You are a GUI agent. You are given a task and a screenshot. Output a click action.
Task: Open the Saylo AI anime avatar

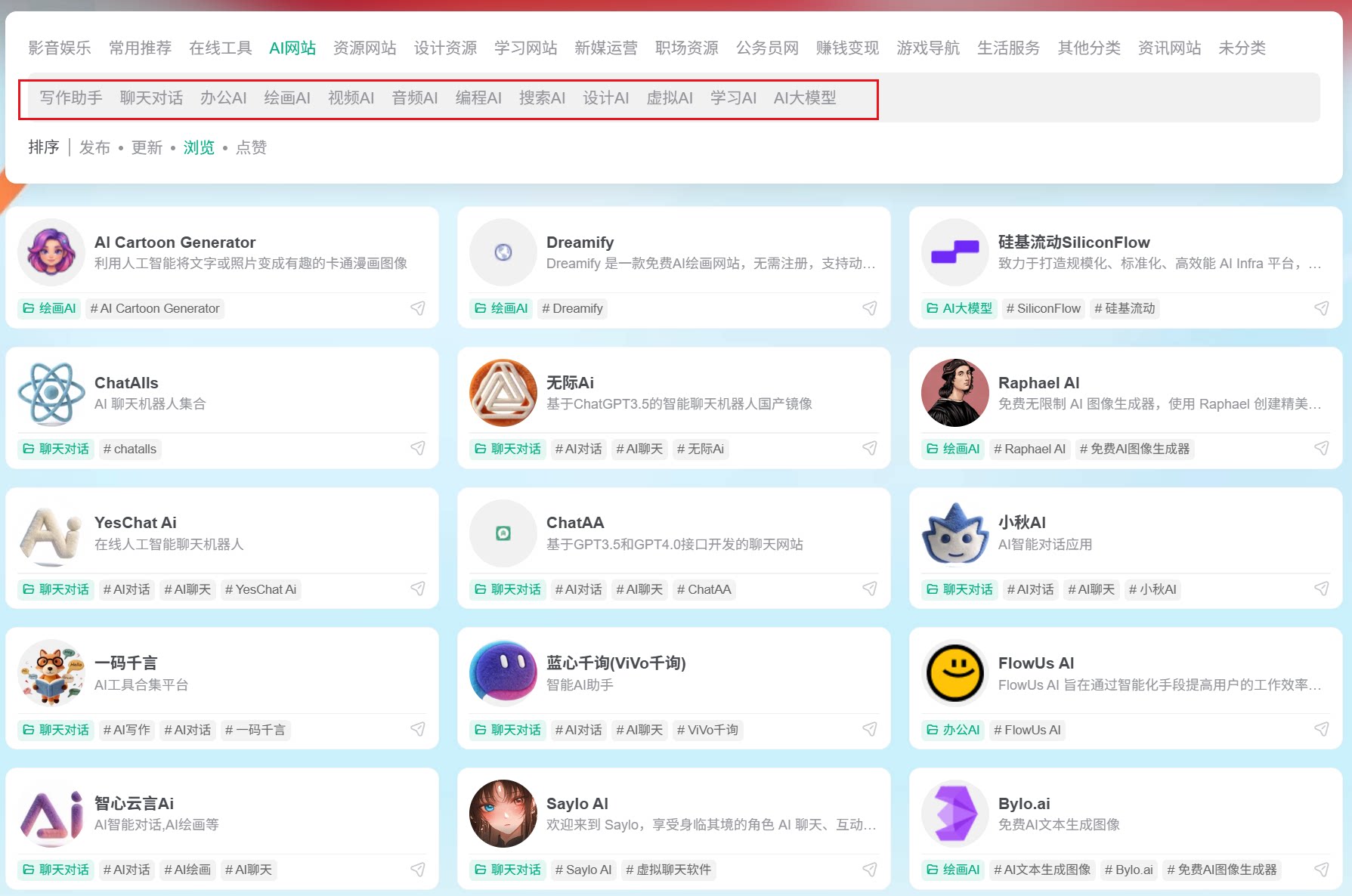click(x=503, y=814)
